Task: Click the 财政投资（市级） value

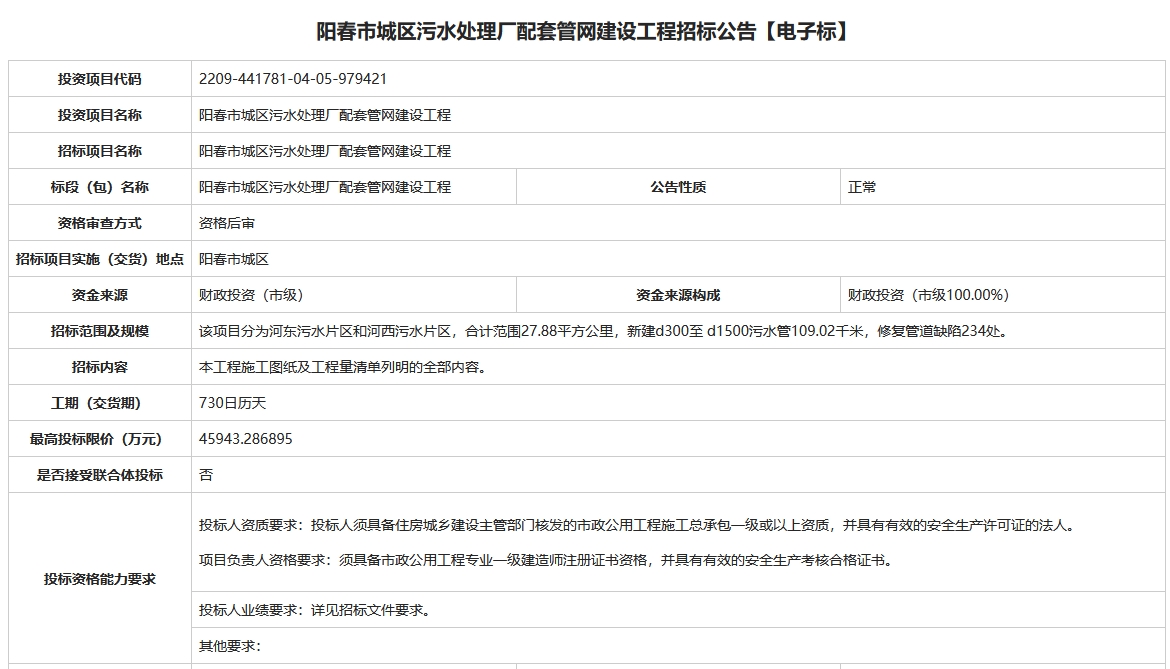Action: coord(251,295)
